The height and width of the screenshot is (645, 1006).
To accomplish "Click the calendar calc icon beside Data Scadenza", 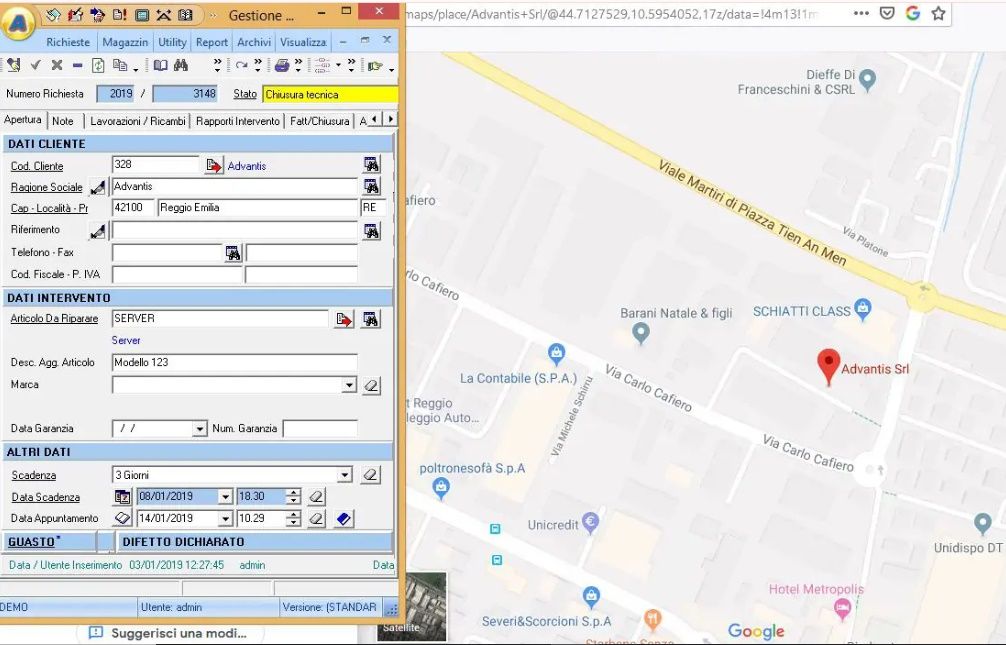I will [122, 497].
